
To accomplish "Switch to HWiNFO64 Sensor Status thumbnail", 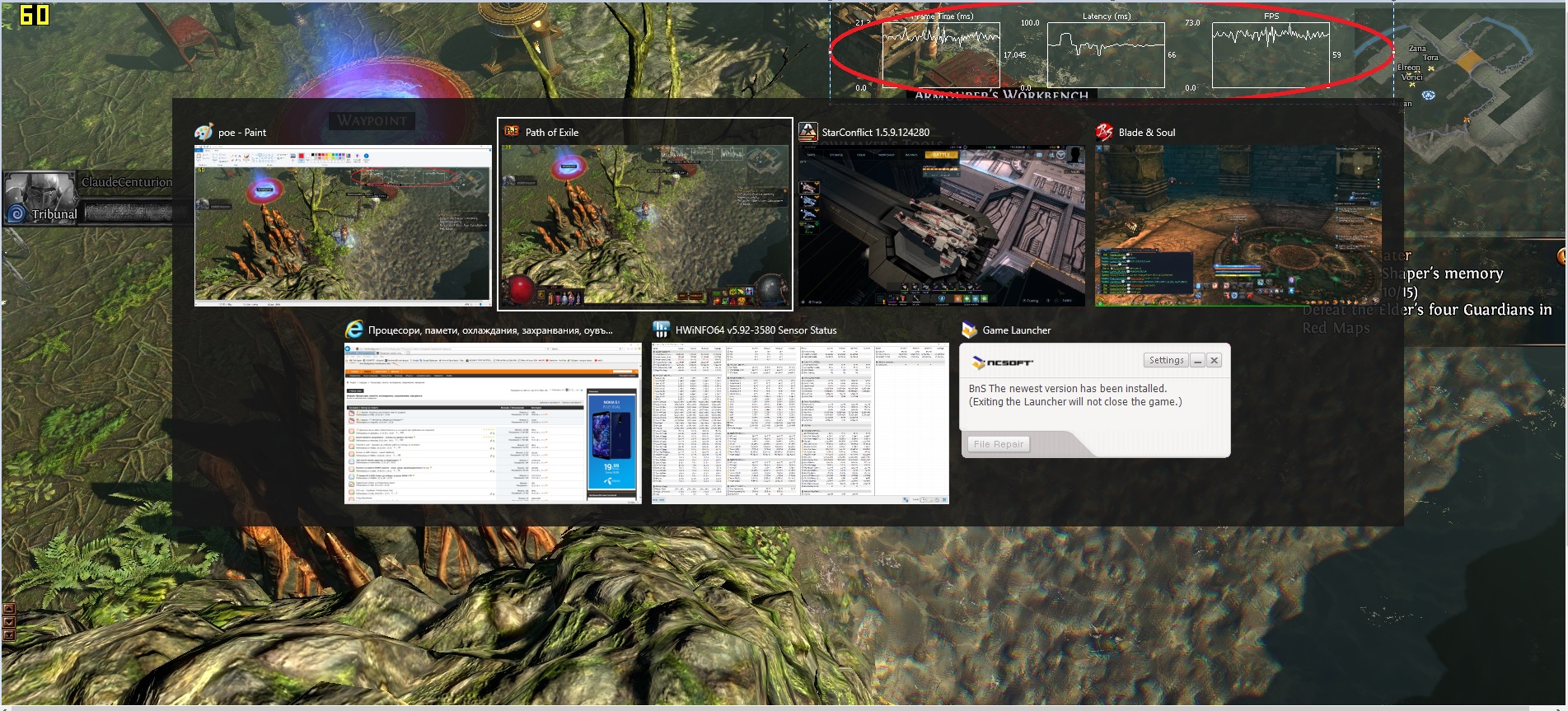I will click(800, 423).
